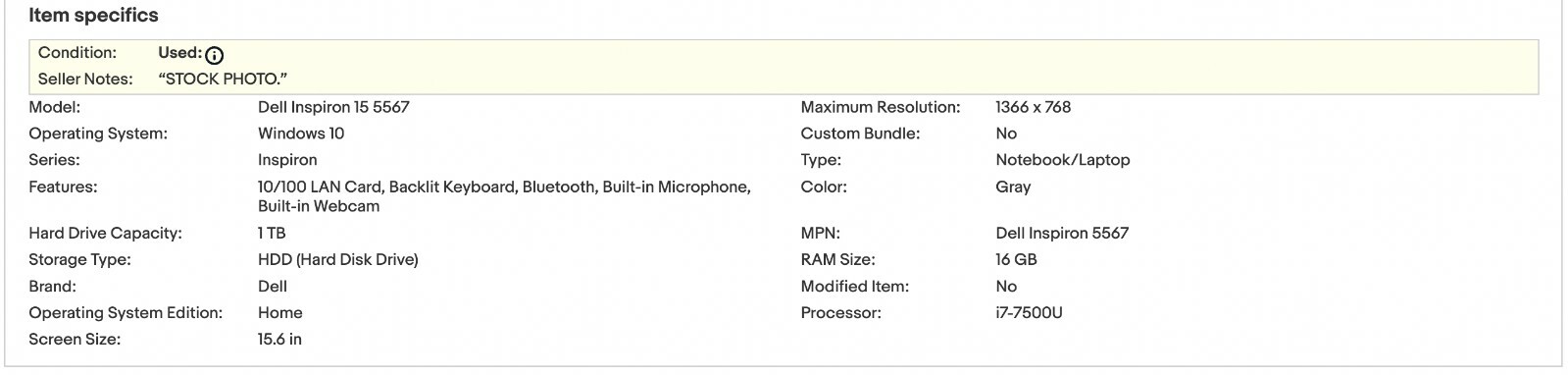1568x375 pixels.
Task: Click the i7-7500U processor value
Action: pos(1029,313)
